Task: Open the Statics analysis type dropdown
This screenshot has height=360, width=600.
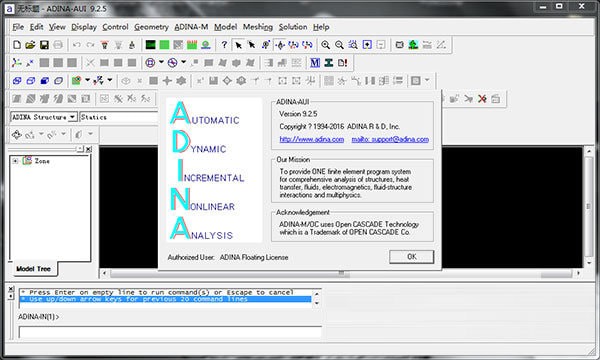Action: click(119, 117)
